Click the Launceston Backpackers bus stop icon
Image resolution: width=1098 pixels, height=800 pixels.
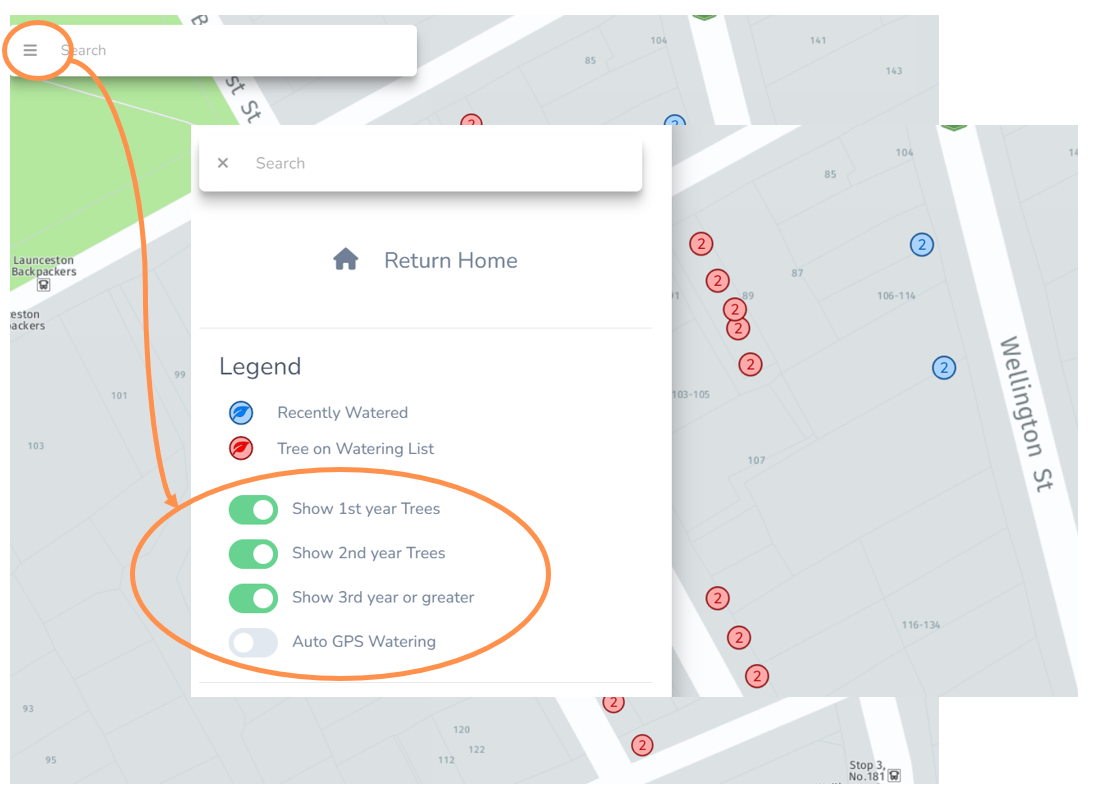[44, 285]
